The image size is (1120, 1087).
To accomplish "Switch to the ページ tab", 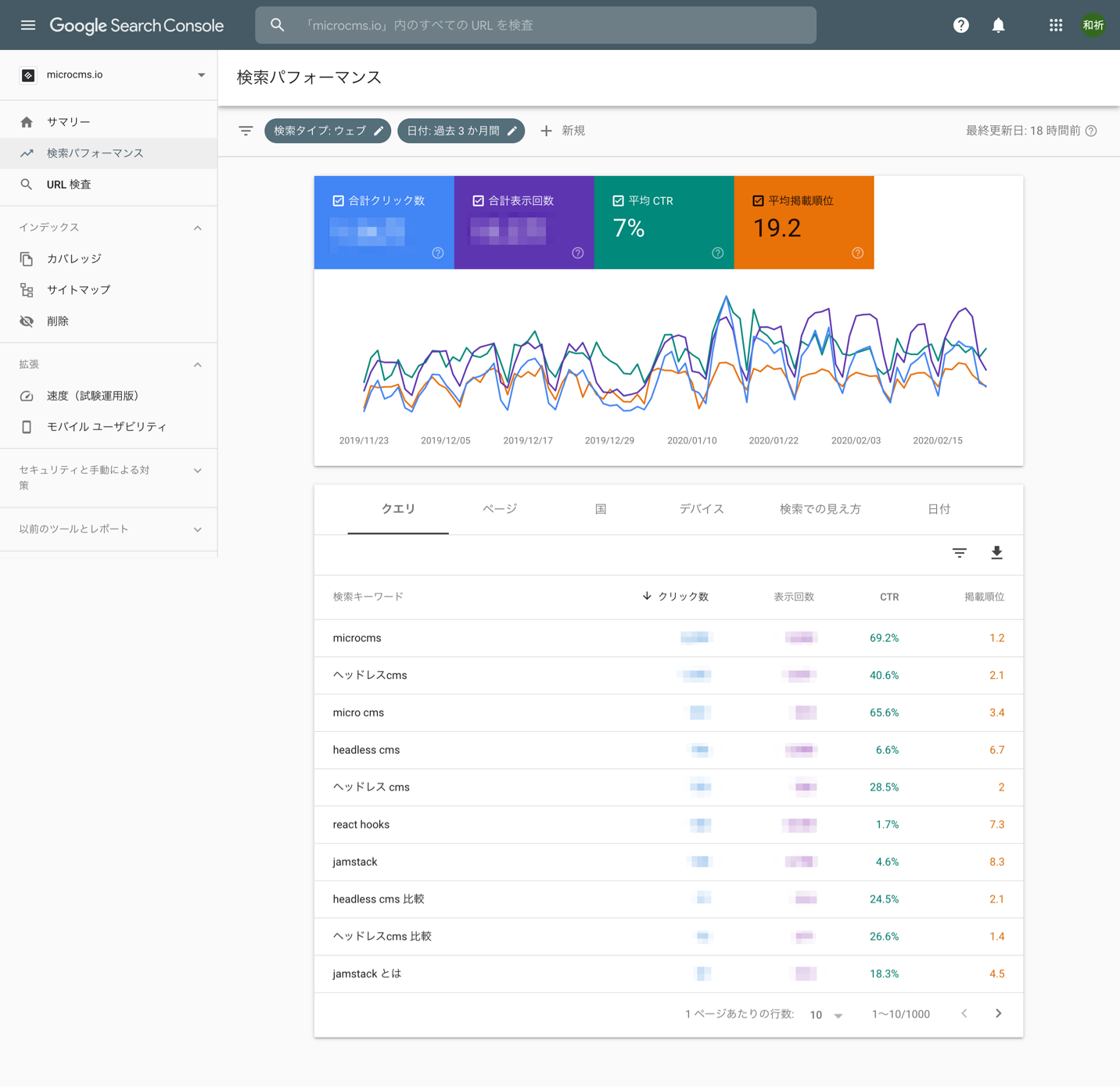I will click(499, 509).
